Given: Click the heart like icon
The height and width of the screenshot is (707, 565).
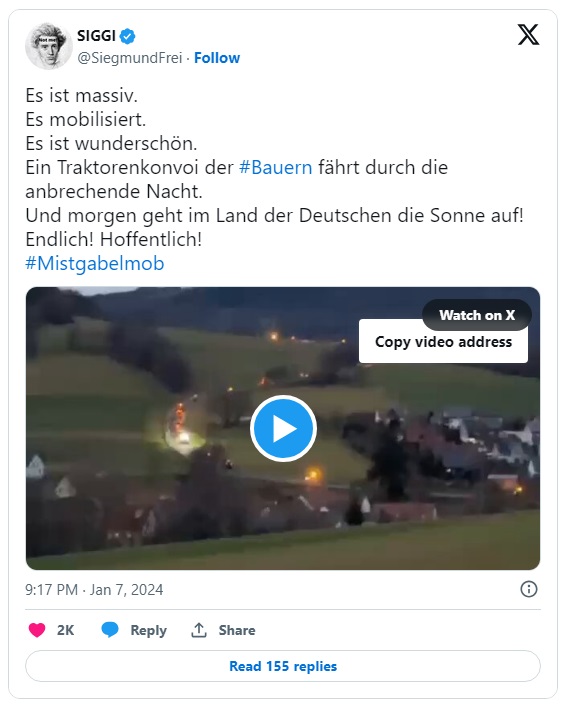Looking at the screenshot, I should 37,629.
